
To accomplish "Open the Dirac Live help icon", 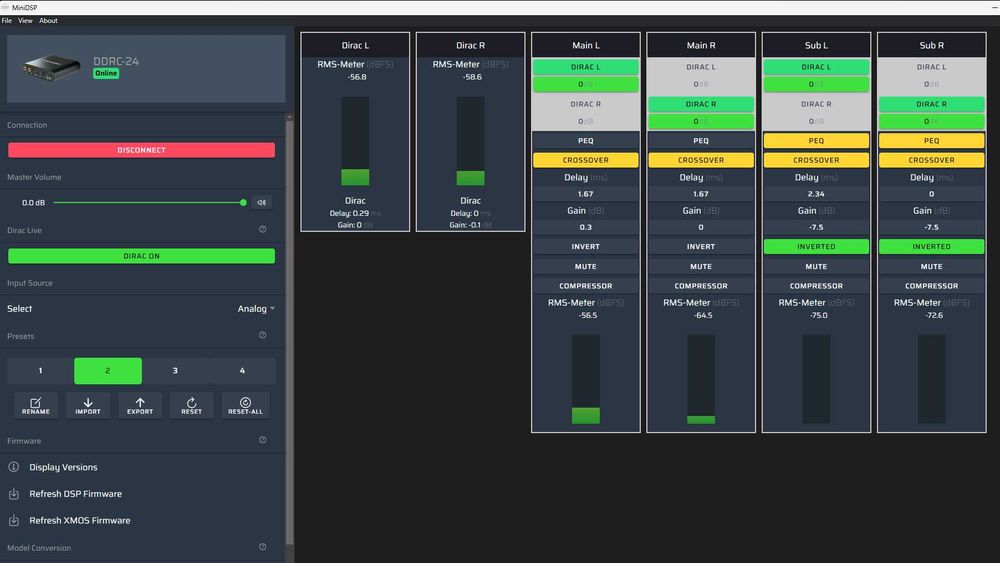I will coord(263,230).
